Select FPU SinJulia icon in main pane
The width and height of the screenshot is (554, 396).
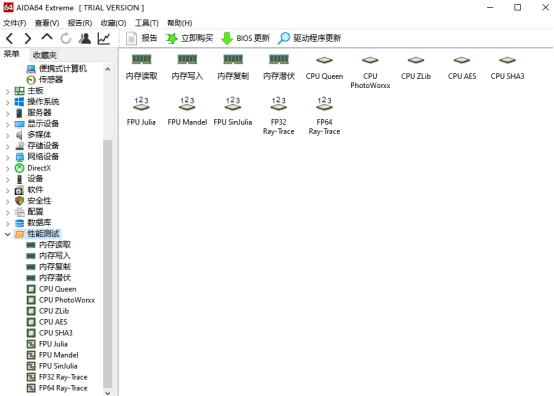[x=233, y=111]
